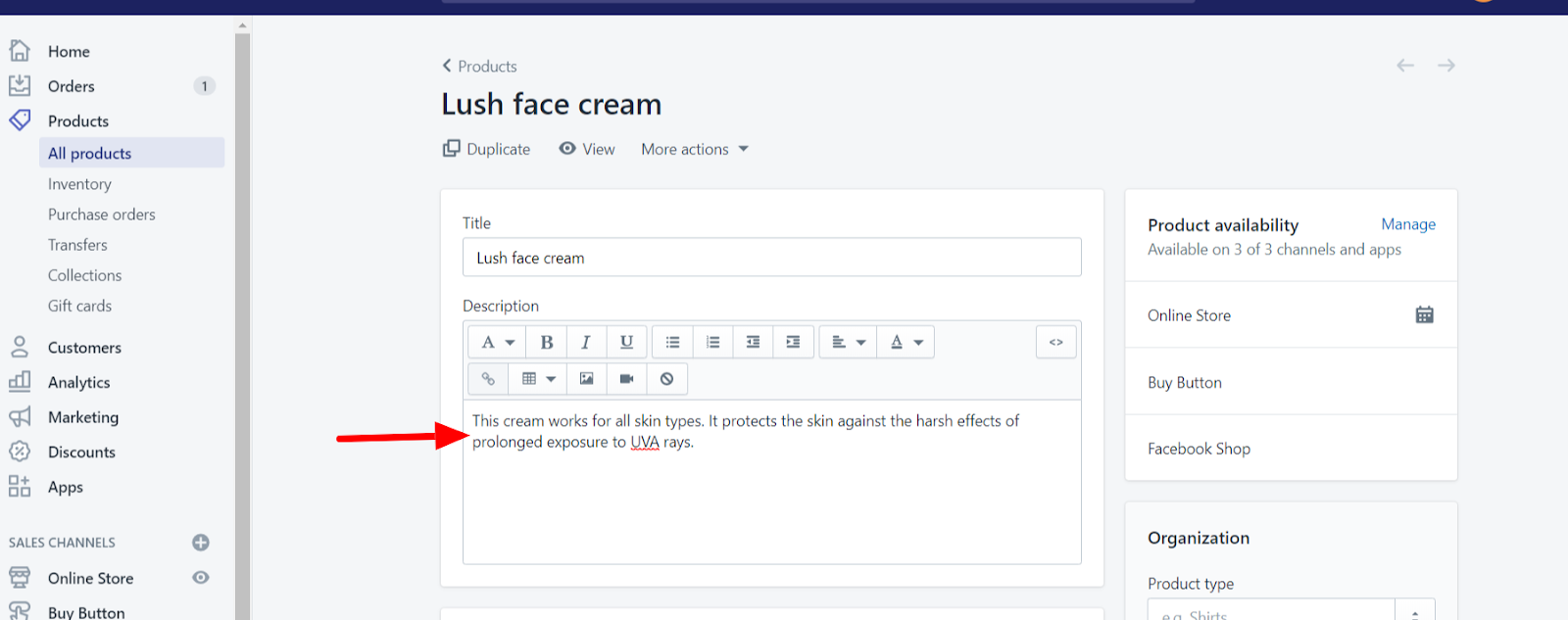The height and width of the screenshot is (620, 1568).
Task: Go to previous product arrow
Action: (x=1405, y=66)
